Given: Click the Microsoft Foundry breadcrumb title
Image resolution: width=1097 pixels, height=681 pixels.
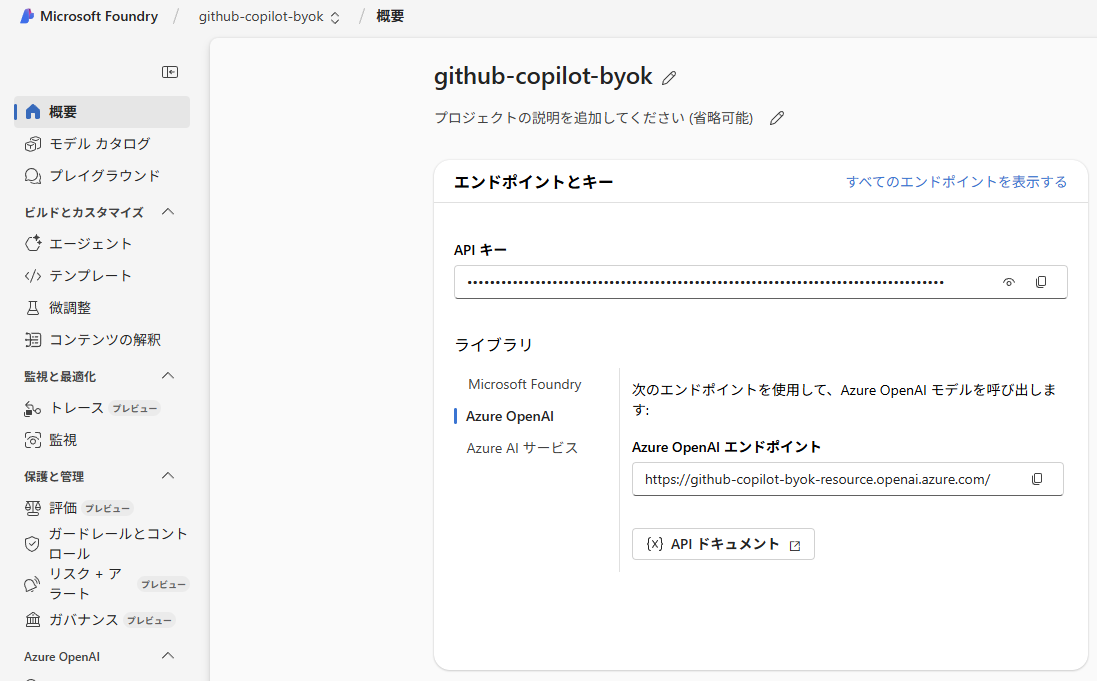Looking at the screenshot, I should [99, 16].
